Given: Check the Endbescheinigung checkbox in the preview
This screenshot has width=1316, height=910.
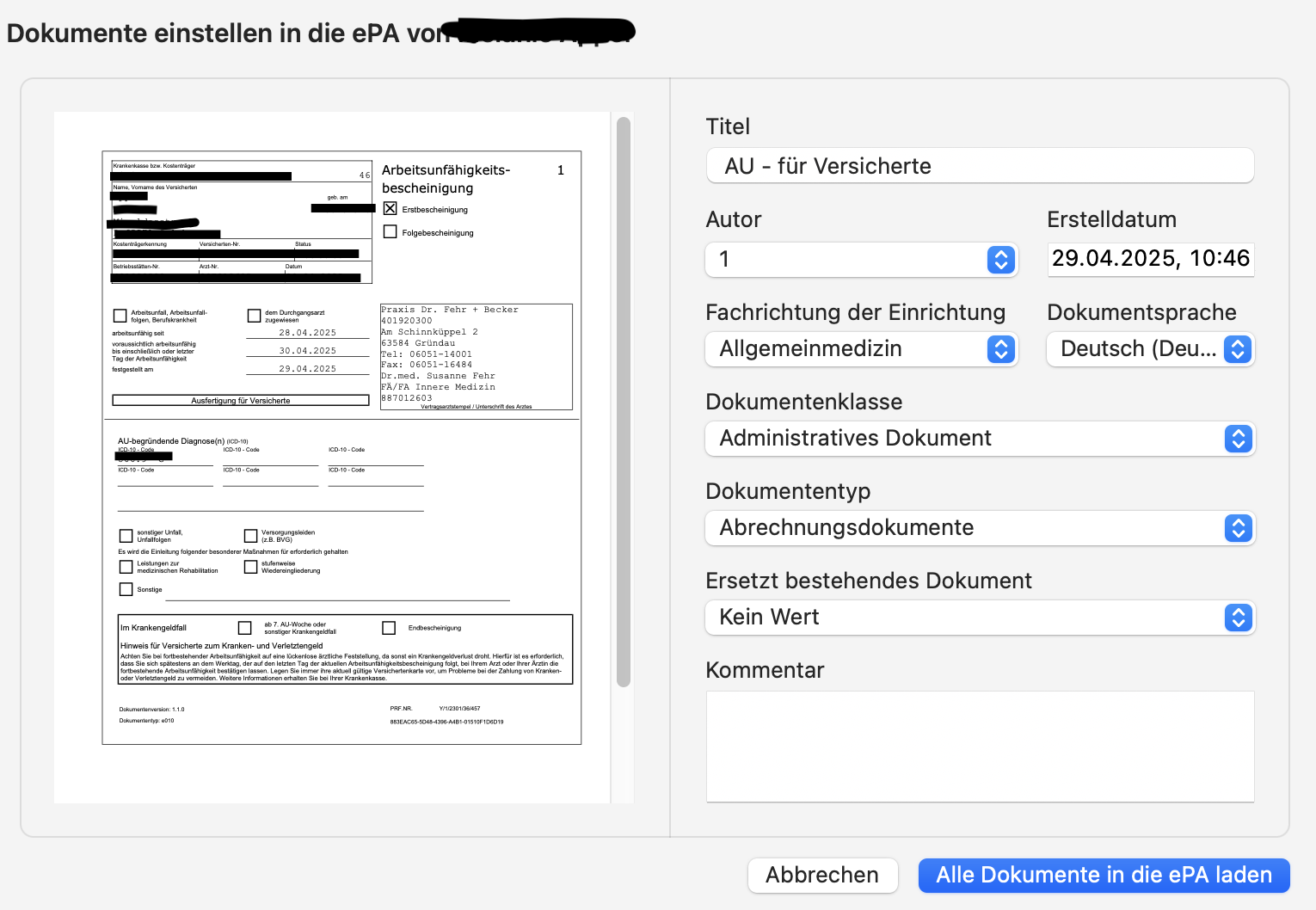Looking at the screenshot, I should tap(389, 628).
